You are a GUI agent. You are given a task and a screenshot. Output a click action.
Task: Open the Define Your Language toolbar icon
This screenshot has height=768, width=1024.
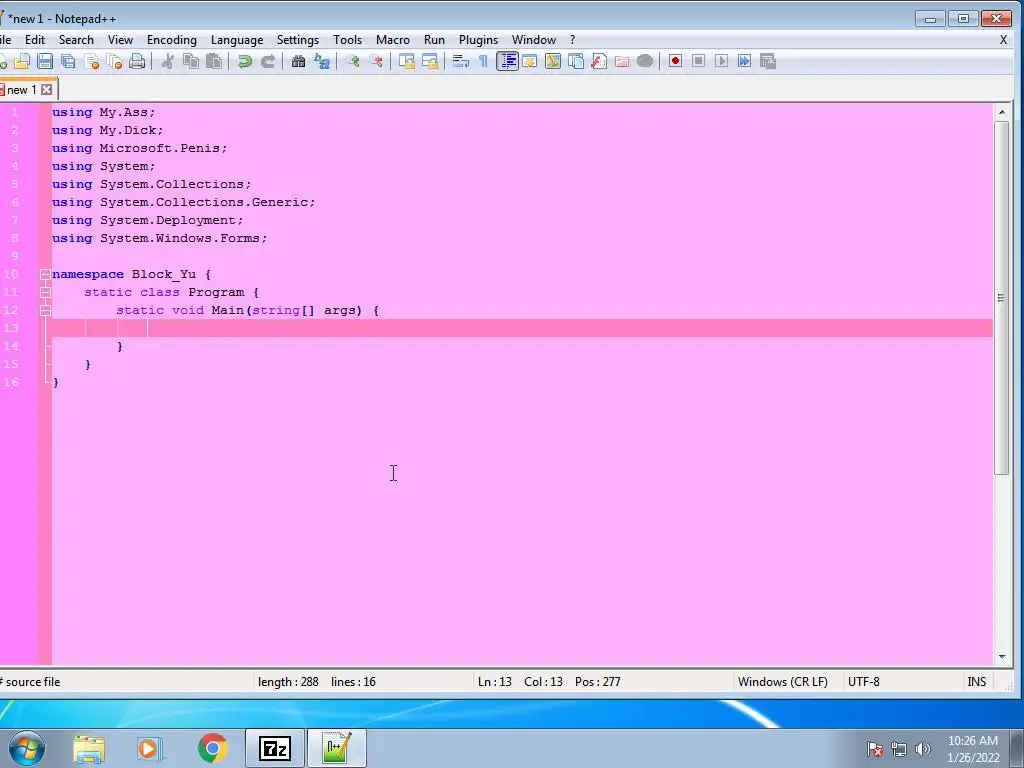[x=530, y=61]
